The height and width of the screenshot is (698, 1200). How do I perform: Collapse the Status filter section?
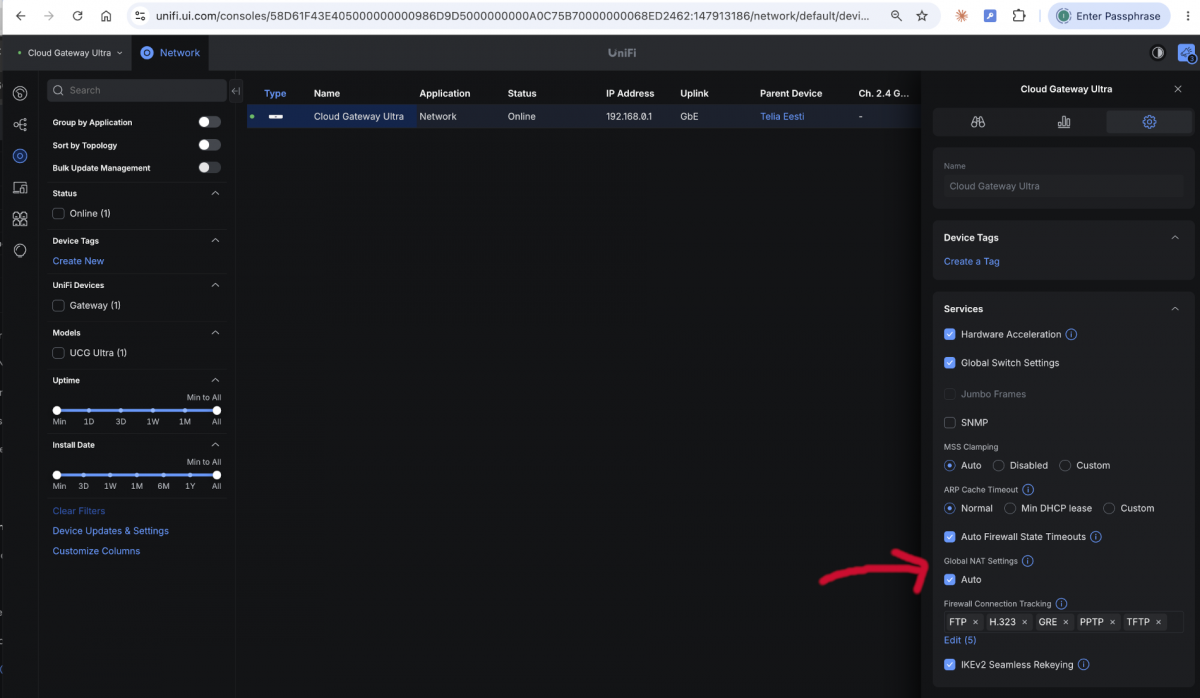(x=215, y=193)
